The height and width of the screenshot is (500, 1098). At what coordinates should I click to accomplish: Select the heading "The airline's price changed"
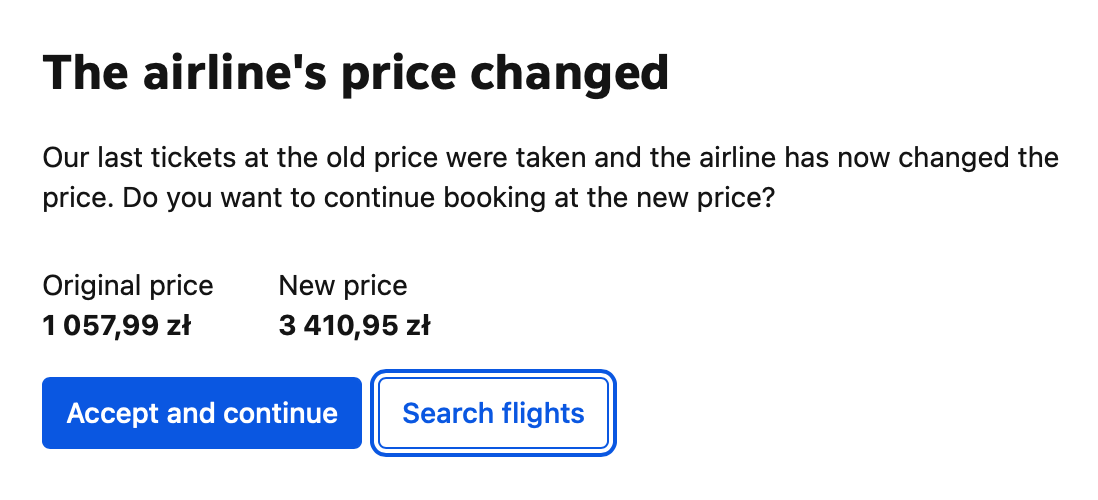coord(356,73)
